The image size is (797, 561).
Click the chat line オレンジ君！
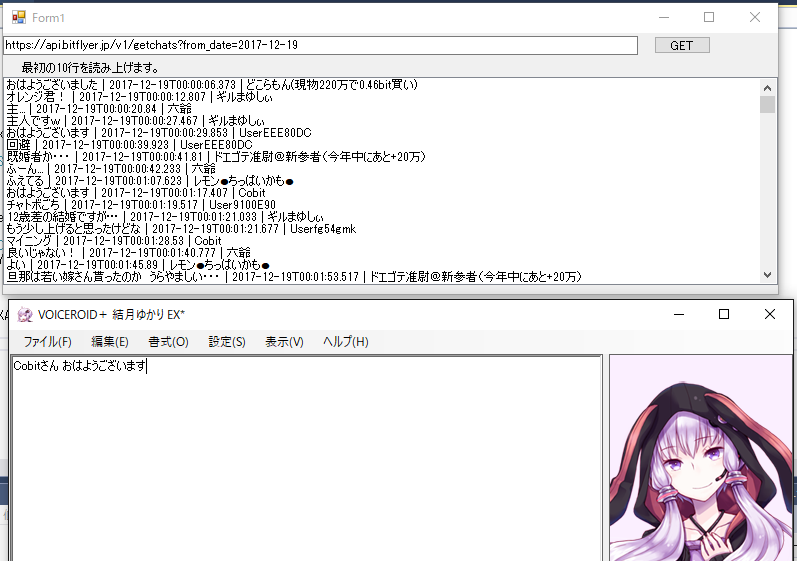click(x=139, y=97)
